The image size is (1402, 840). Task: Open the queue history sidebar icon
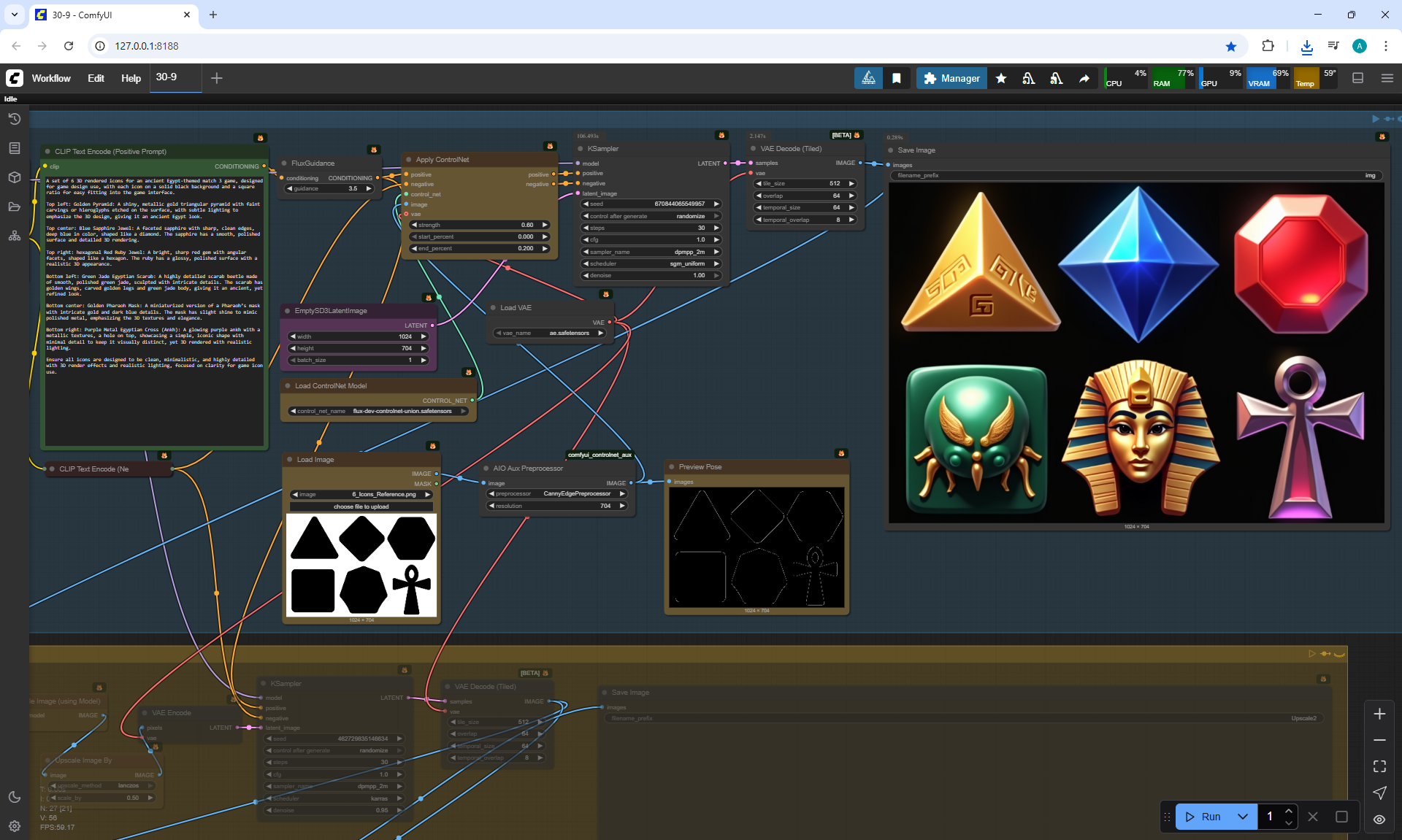click(14, 119)
